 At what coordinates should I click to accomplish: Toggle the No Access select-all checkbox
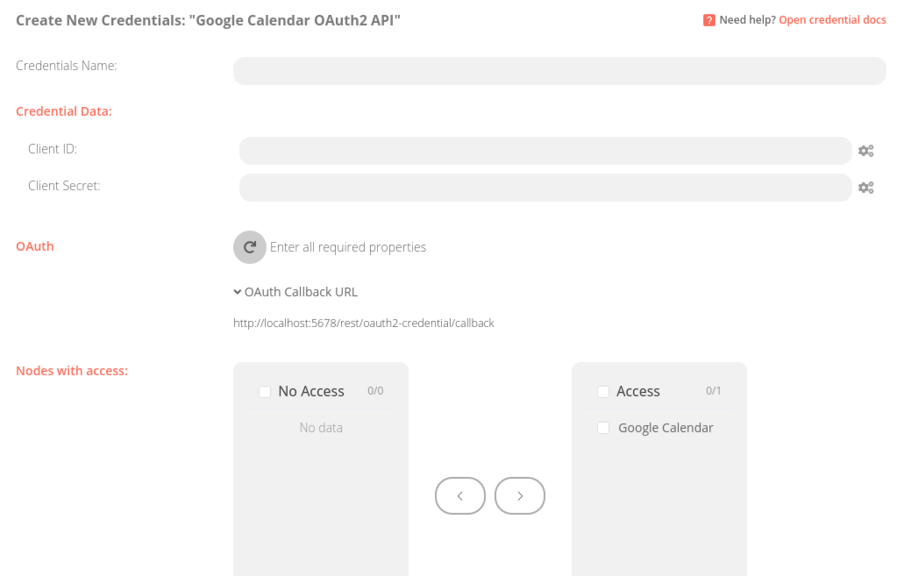click(265, 392)
